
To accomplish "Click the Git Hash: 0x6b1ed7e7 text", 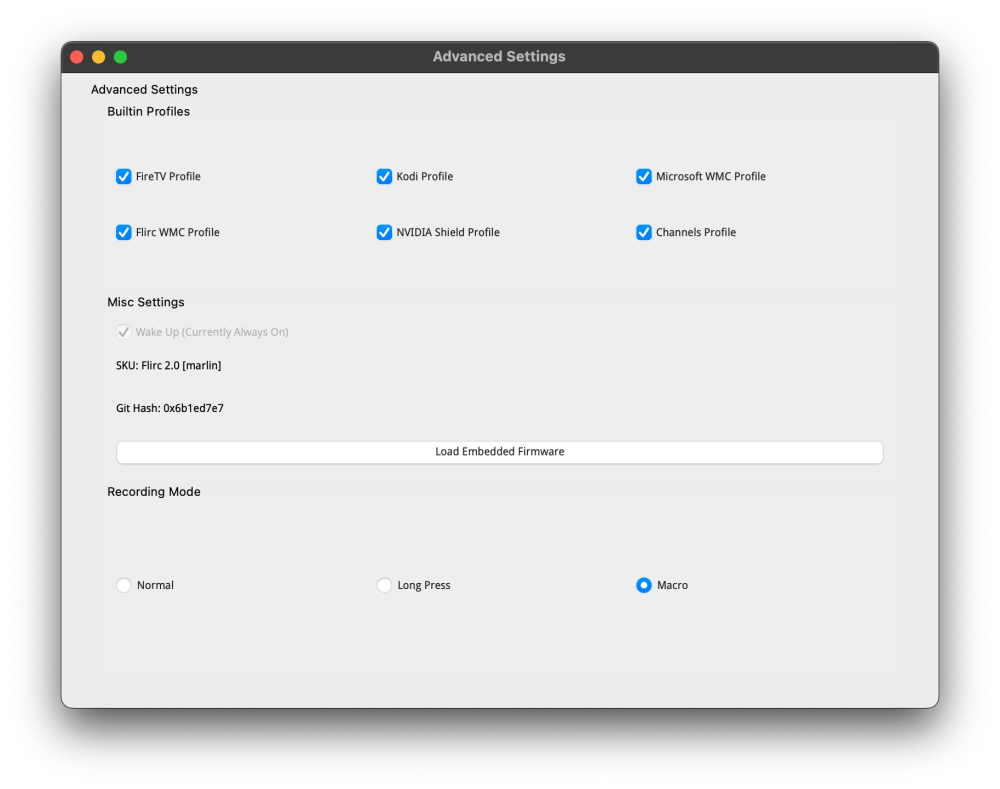I will 170,408.
